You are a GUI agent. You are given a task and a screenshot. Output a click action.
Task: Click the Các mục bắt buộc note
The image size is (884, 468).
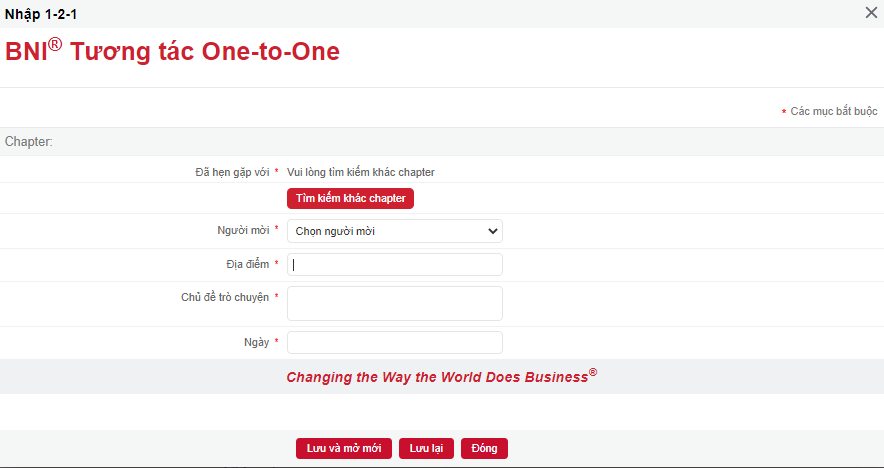tap(833, 111)
